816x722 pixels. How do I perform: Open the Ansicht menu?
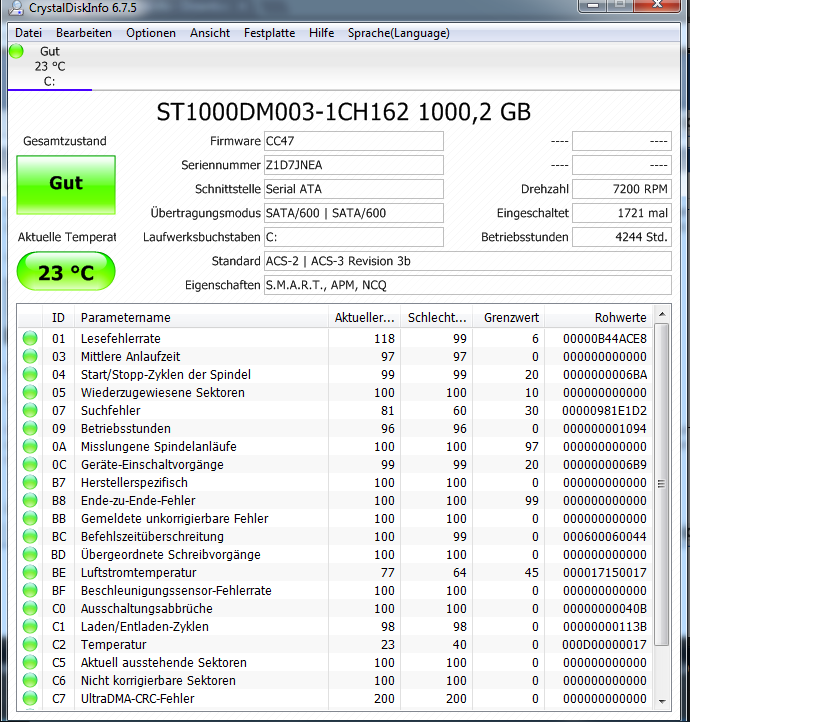(x=210, y=33)
